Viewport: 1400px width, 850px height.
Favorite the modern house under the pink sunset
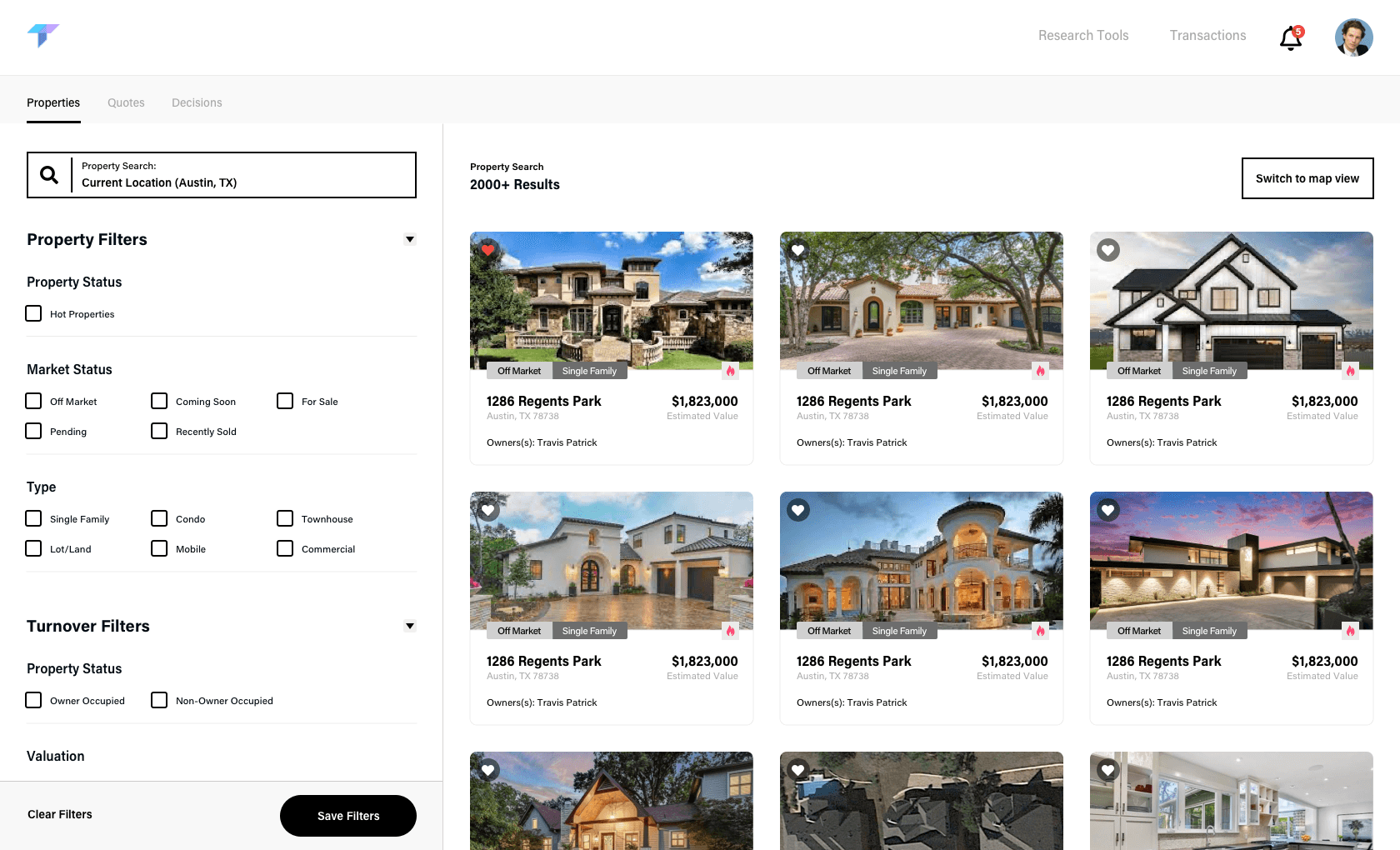[x=1108, y=510]
